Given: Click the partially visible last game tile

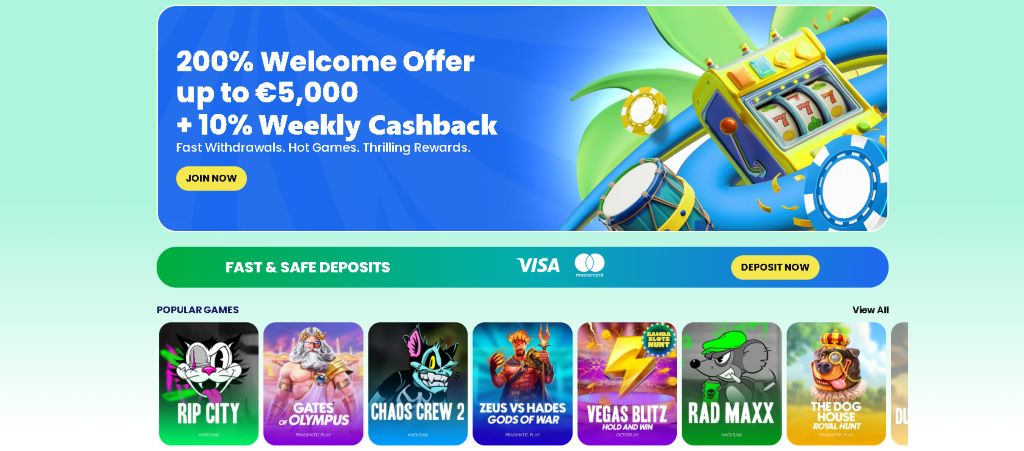Looking at the screenshot, I should click(x=899, y=383).
